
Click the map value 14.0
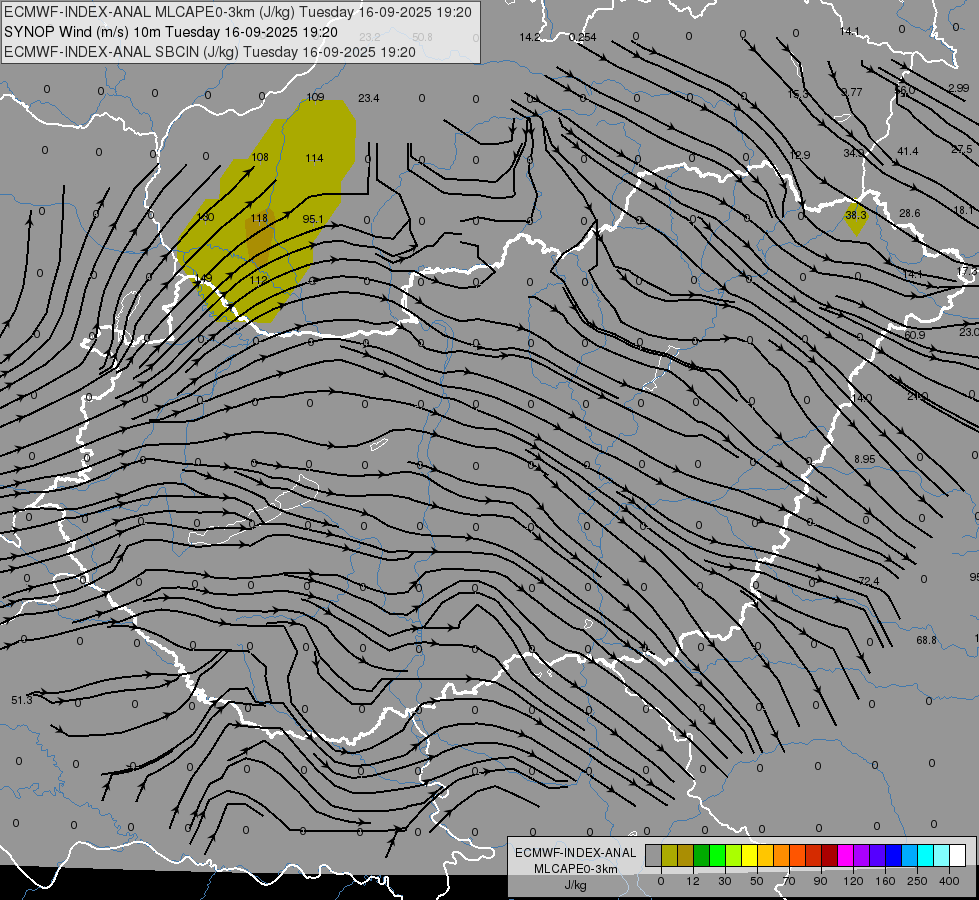tap(862, 398)
